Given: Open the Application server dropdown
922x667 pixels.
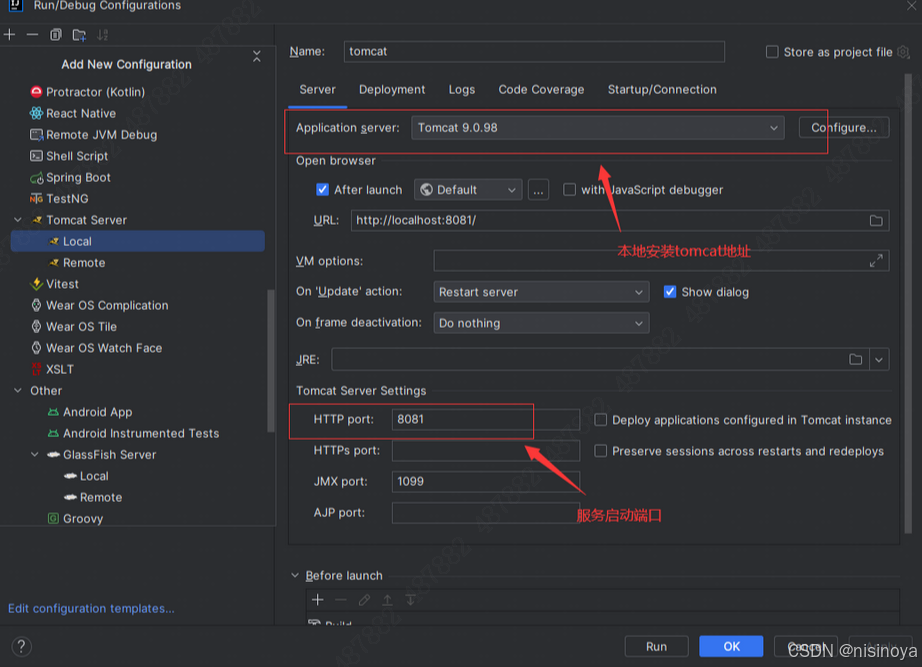Looking at the screenshot, I should pyautogui.click(x=597, y=128).
